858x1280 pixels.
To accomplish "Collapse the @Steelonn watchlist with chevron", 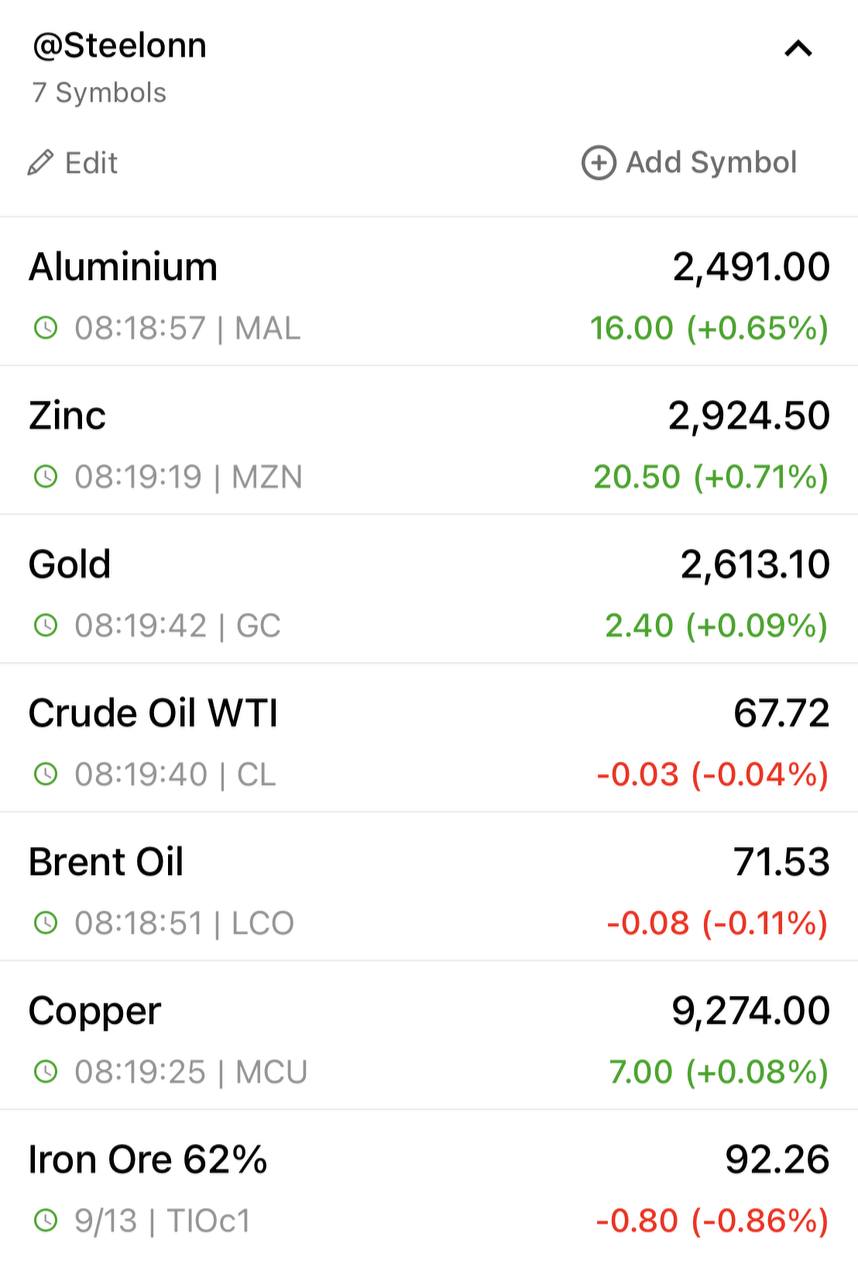I will click(x=798, y=48).
